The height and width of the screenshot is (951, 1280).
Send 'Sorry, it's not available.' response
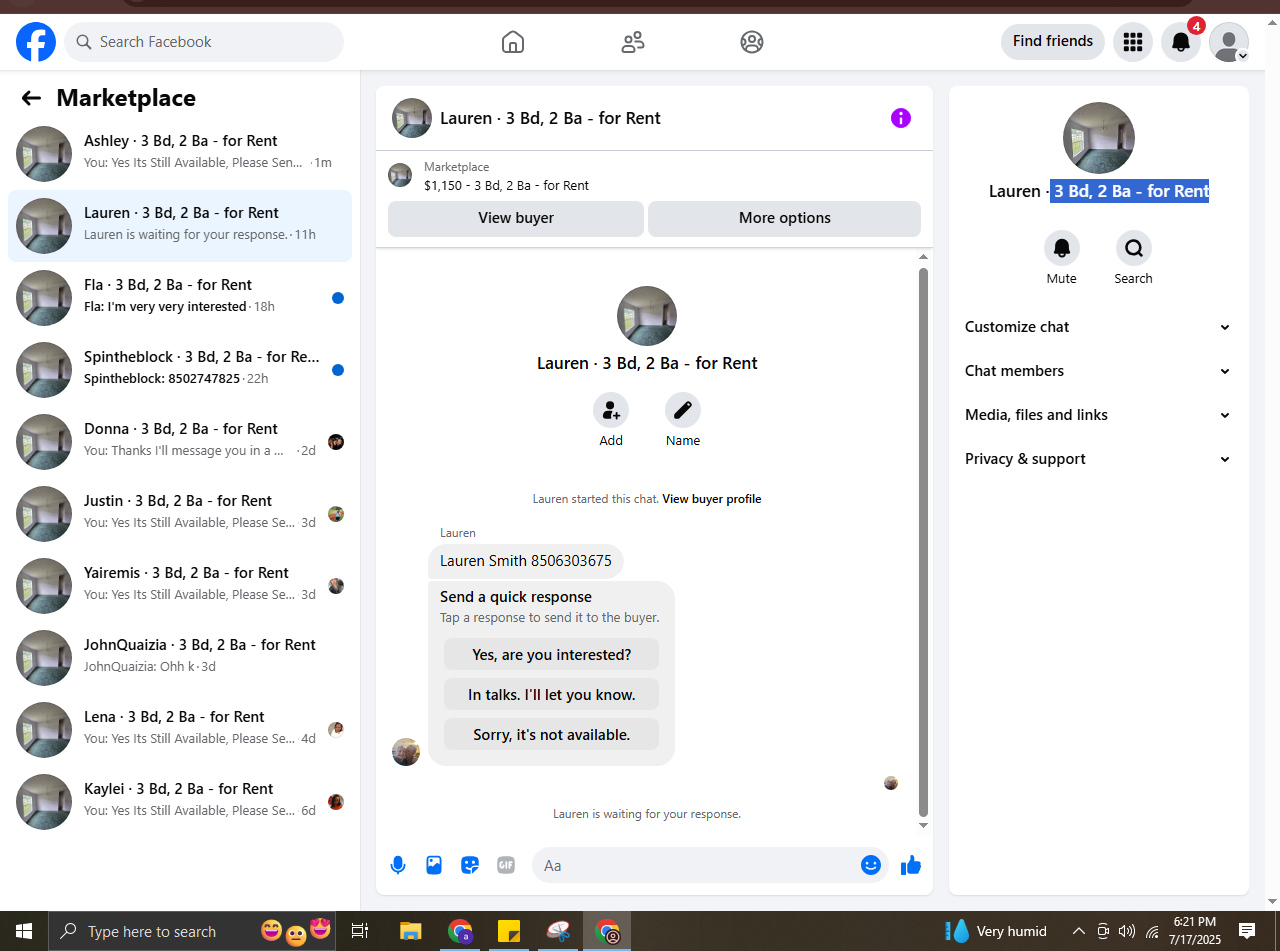[x=551, y=735]
